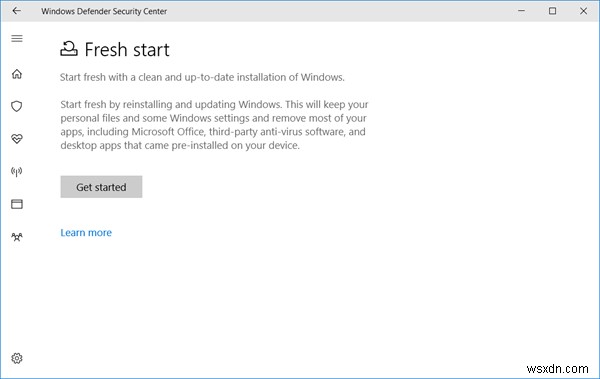Click the Windows Defender Security Center title
This screenshot has height=379, width=600.
(x=104, y=11)
